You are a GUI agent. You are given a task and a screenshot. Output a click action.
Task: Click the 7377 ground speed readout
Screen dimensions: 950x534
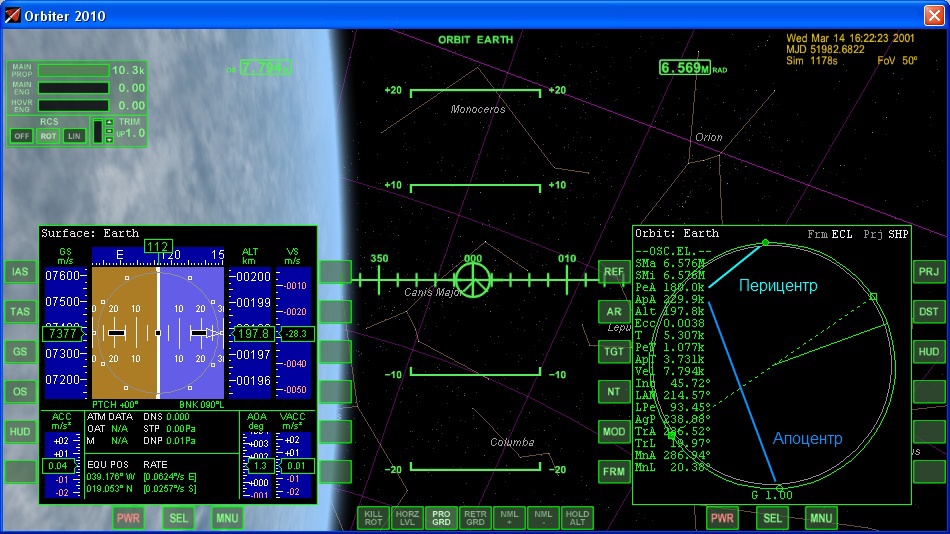(x=62, y=333)
